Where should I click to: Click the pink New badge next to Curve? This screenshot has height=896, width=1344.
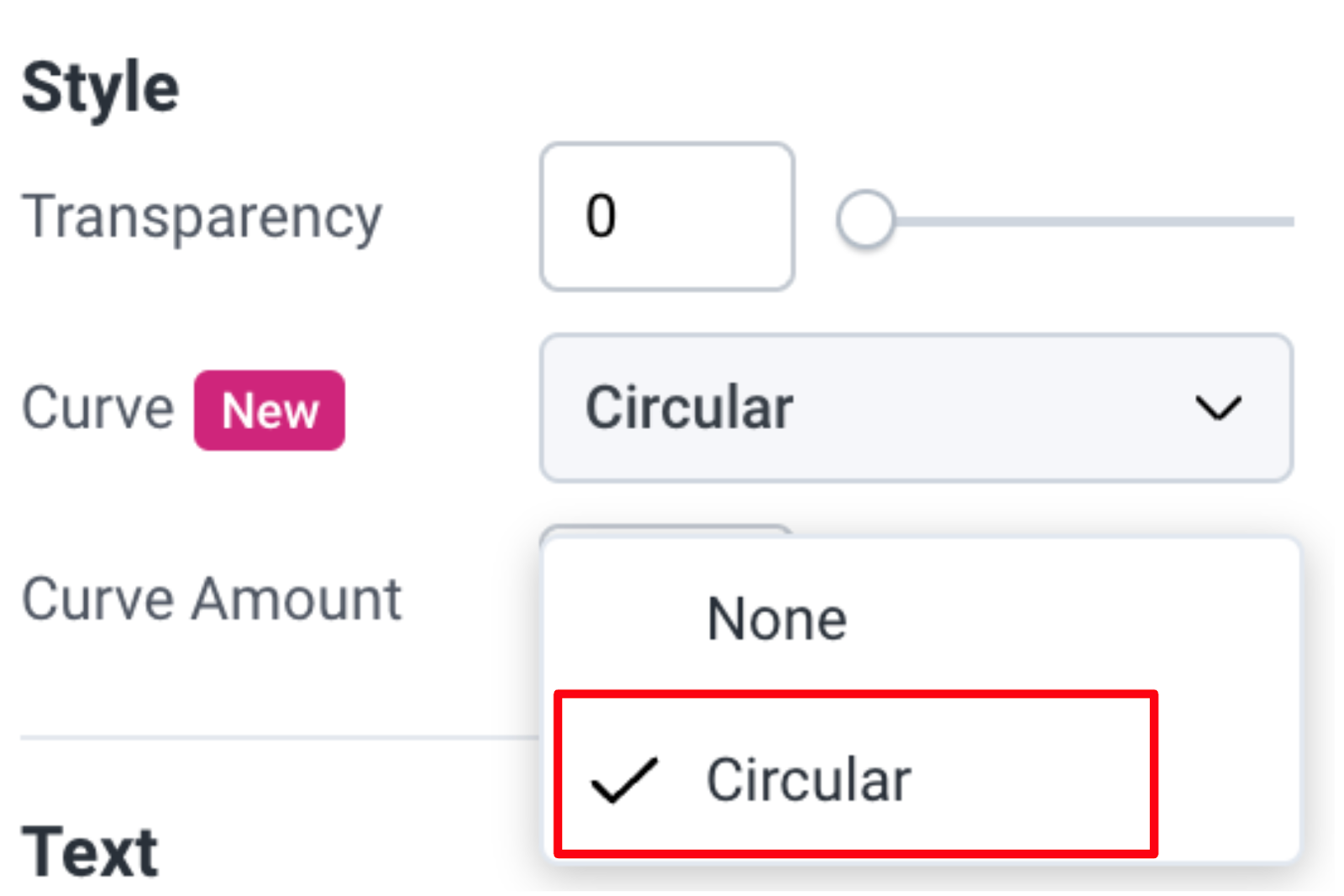click(269, 411)
